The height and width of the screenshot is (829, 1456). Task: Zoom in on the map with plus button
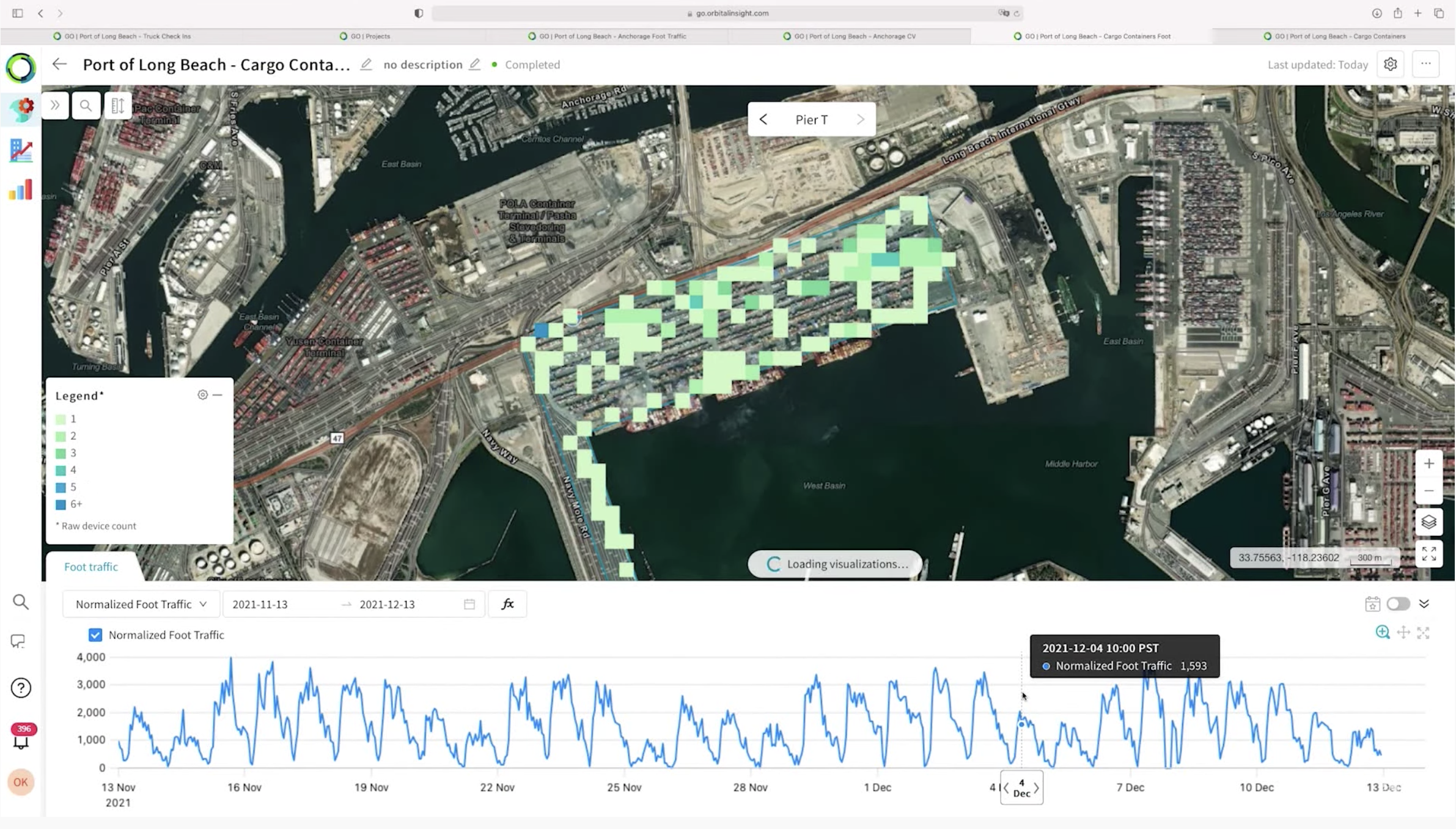point(1429,463)
